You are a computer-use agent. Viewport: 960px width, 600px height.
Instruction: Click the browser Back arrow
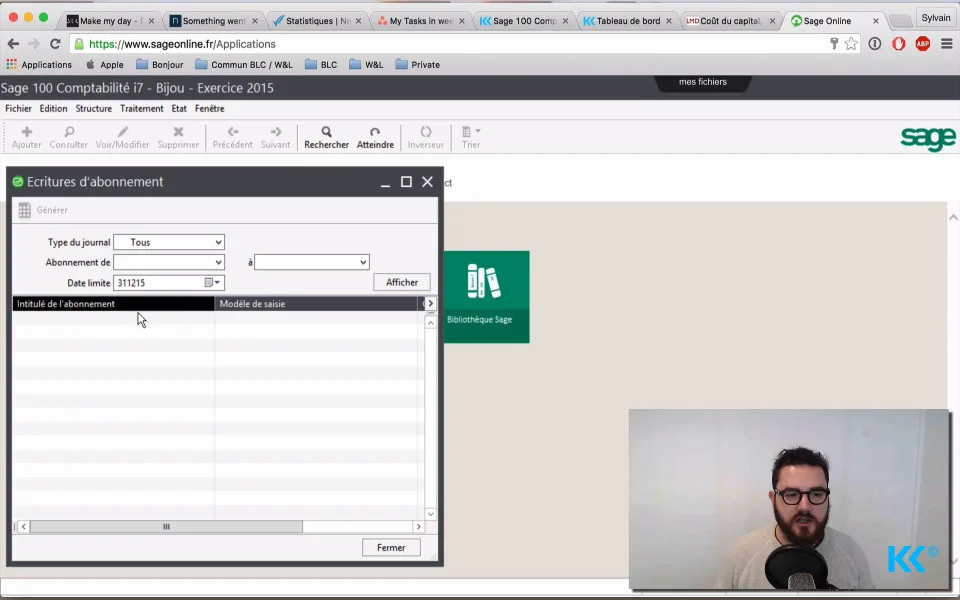point(13,44)
